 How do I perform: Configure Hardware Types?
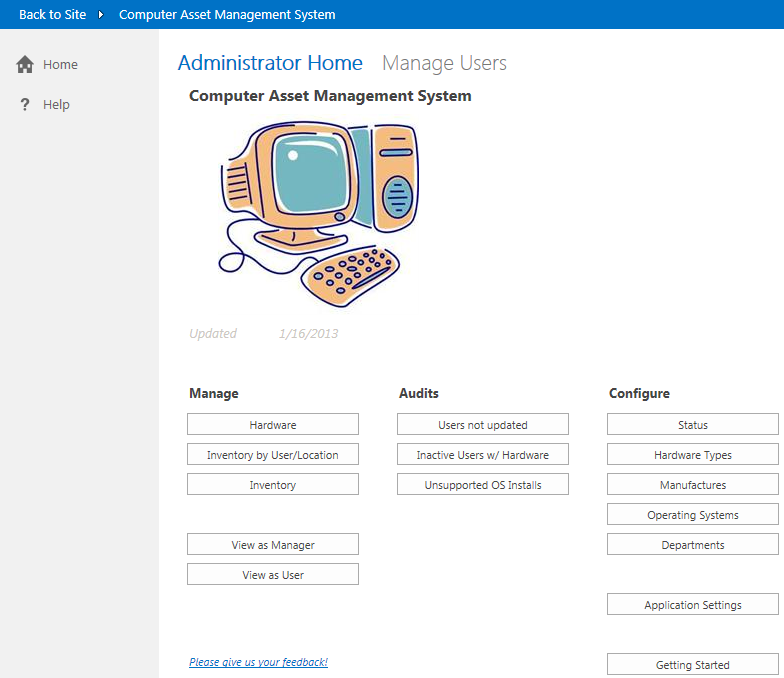point(693,455)
